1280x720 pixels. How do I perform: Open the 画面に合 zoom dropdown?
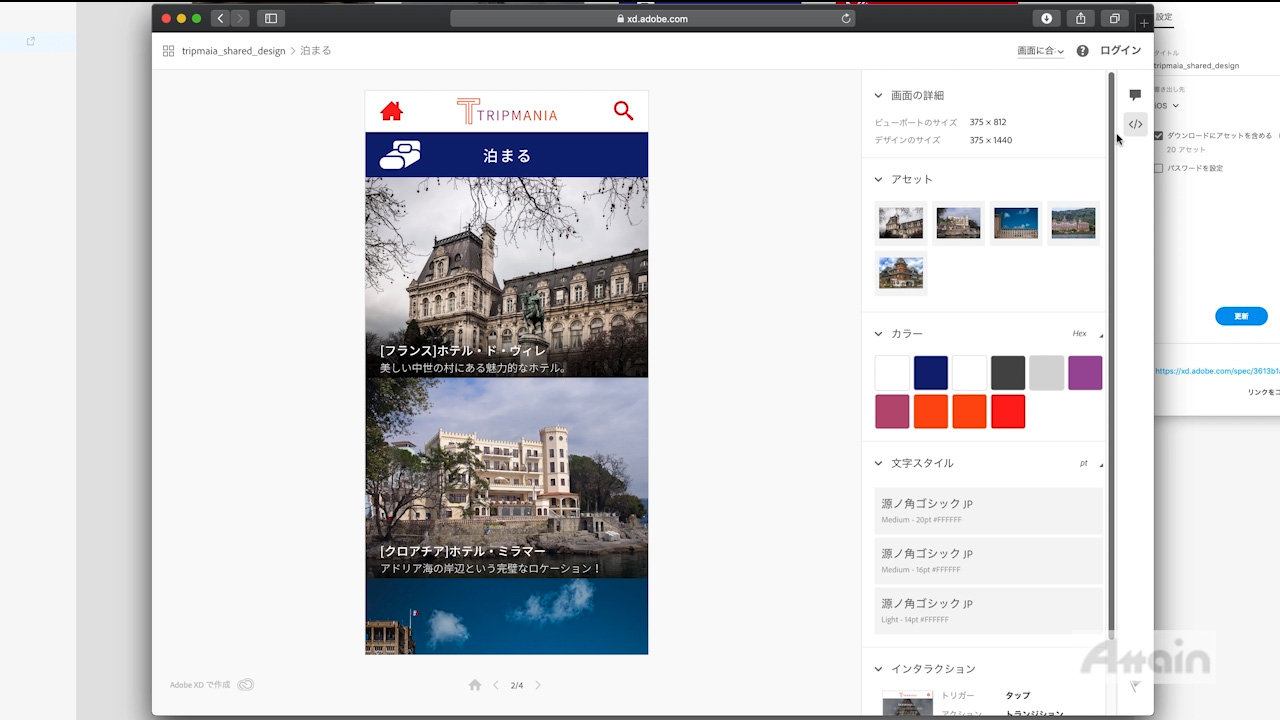1040,51
